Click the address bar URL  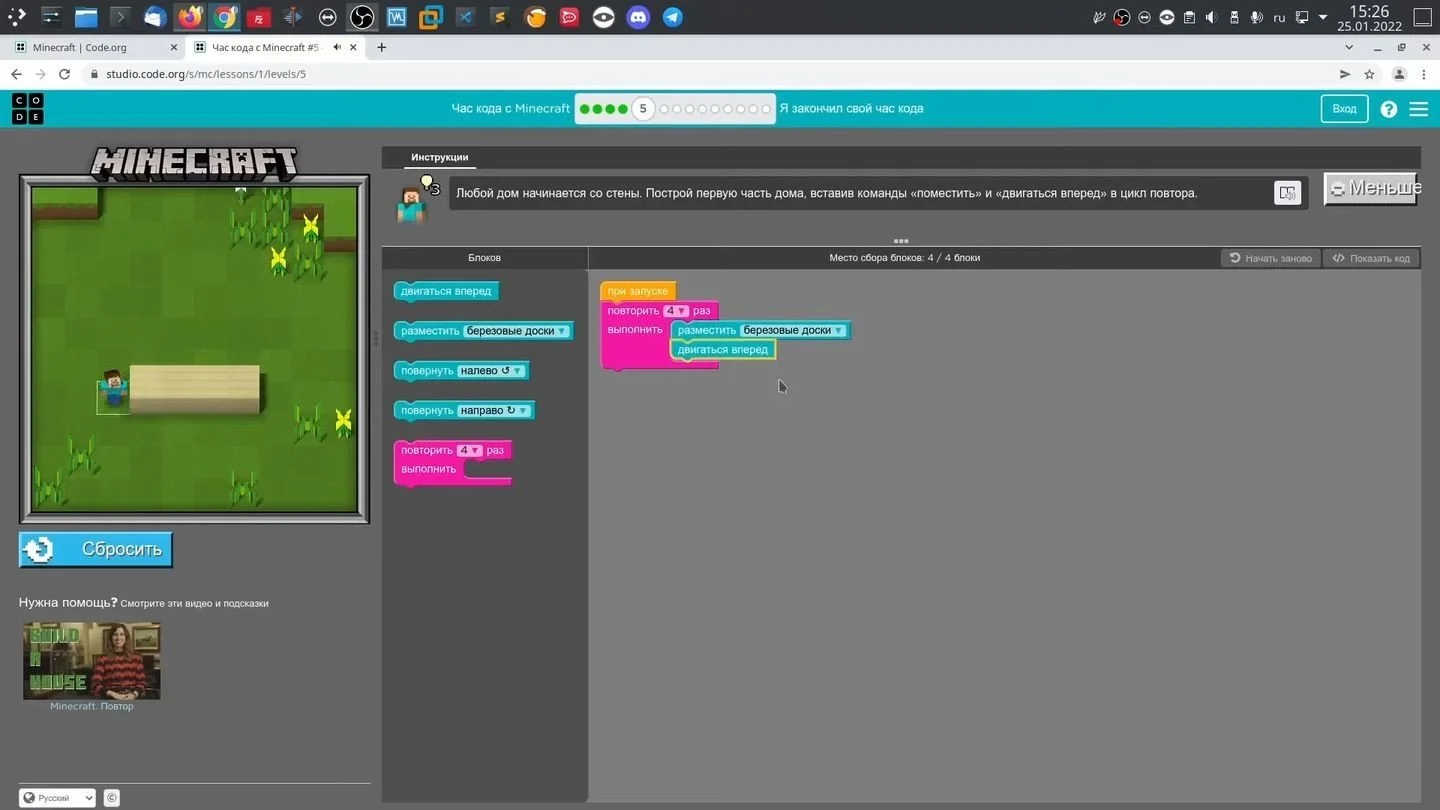click(x=206, y=74)
